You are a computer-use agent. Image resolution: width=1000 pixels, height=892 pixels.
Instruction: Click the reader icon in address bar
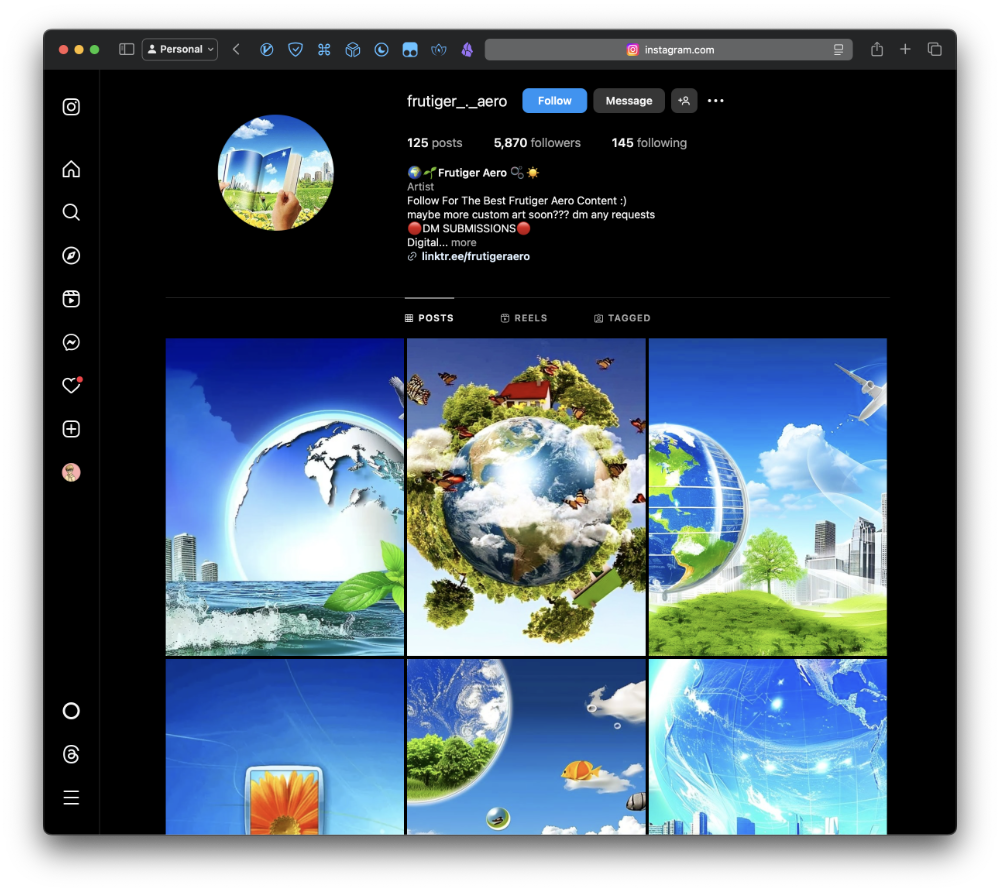(838, 49)
